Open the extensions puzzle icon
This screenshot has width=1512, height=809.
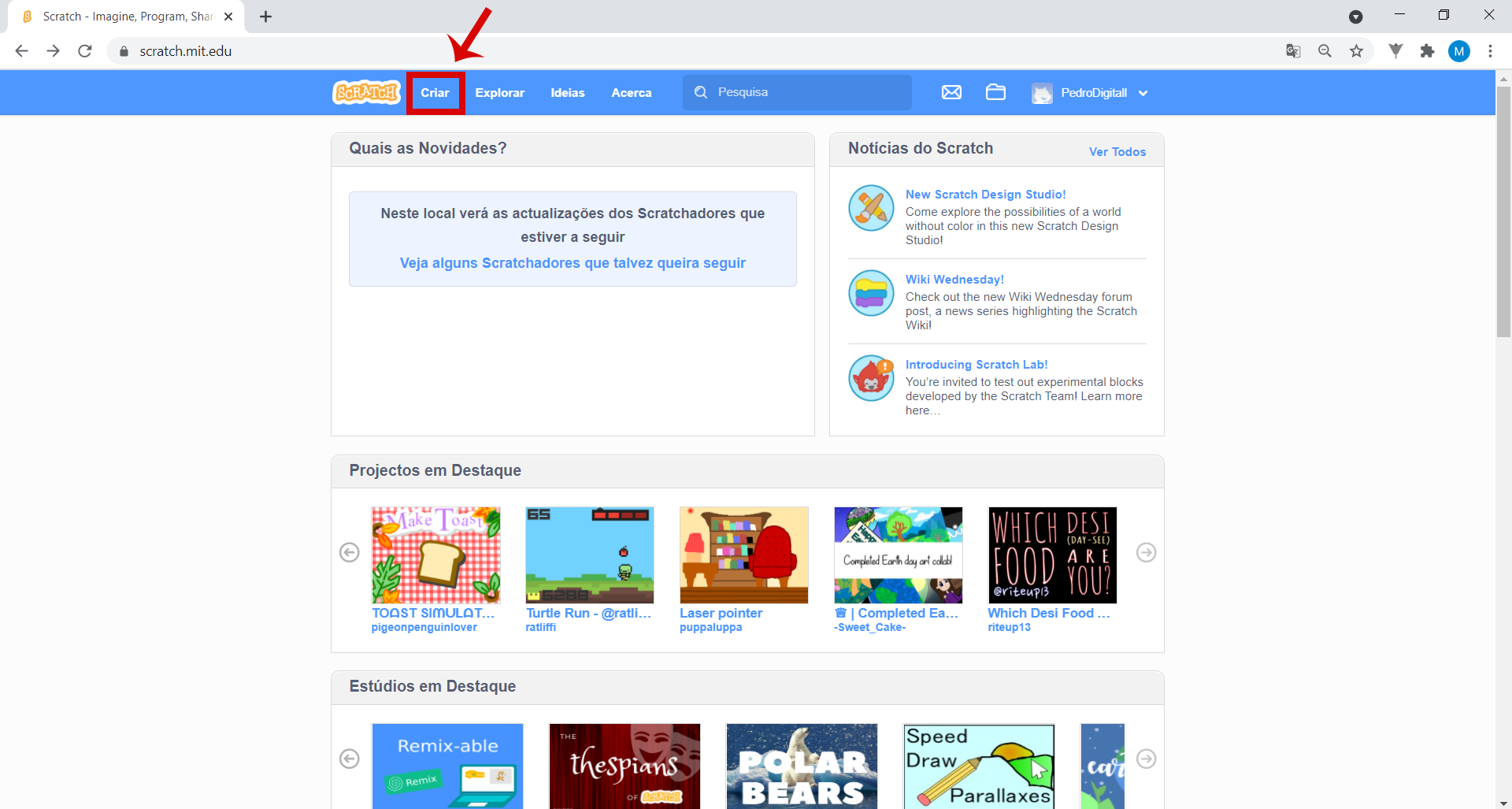1427,51
